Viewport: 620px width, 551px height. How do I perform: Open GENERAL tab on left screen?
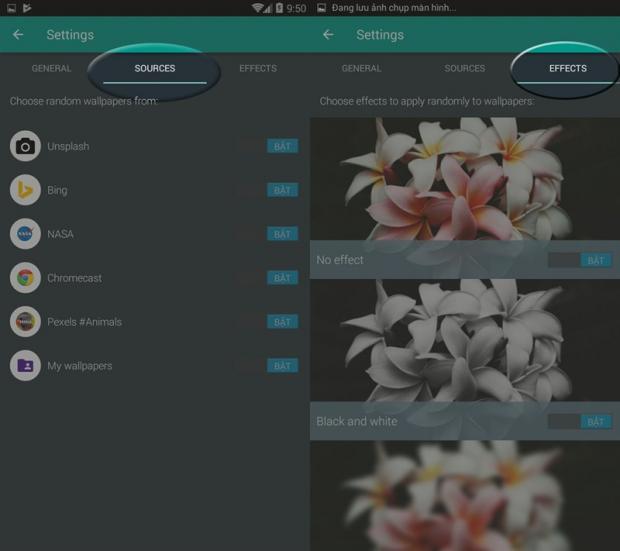click(x=51, y=69)
